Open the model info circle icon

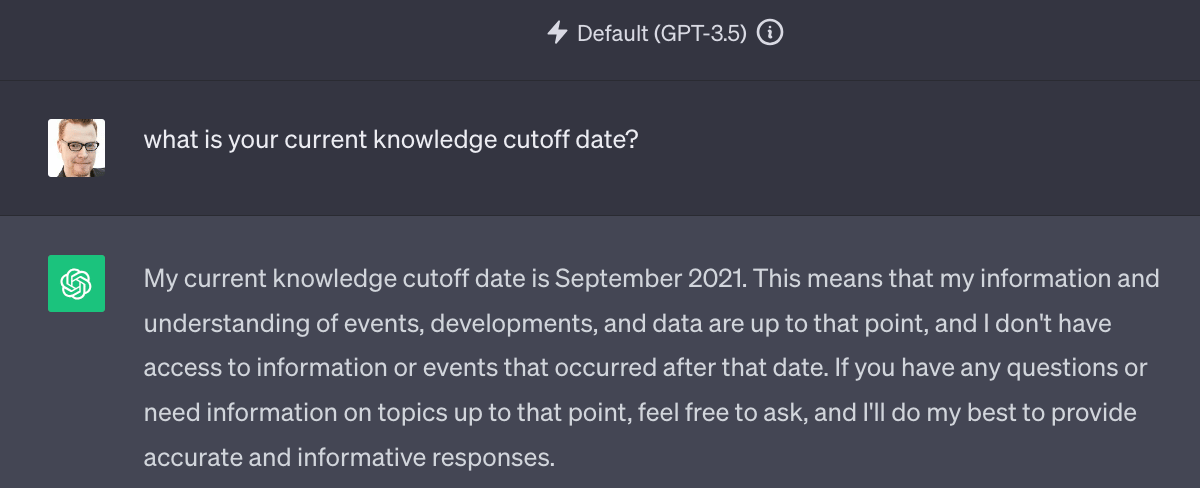pos(770,33)
